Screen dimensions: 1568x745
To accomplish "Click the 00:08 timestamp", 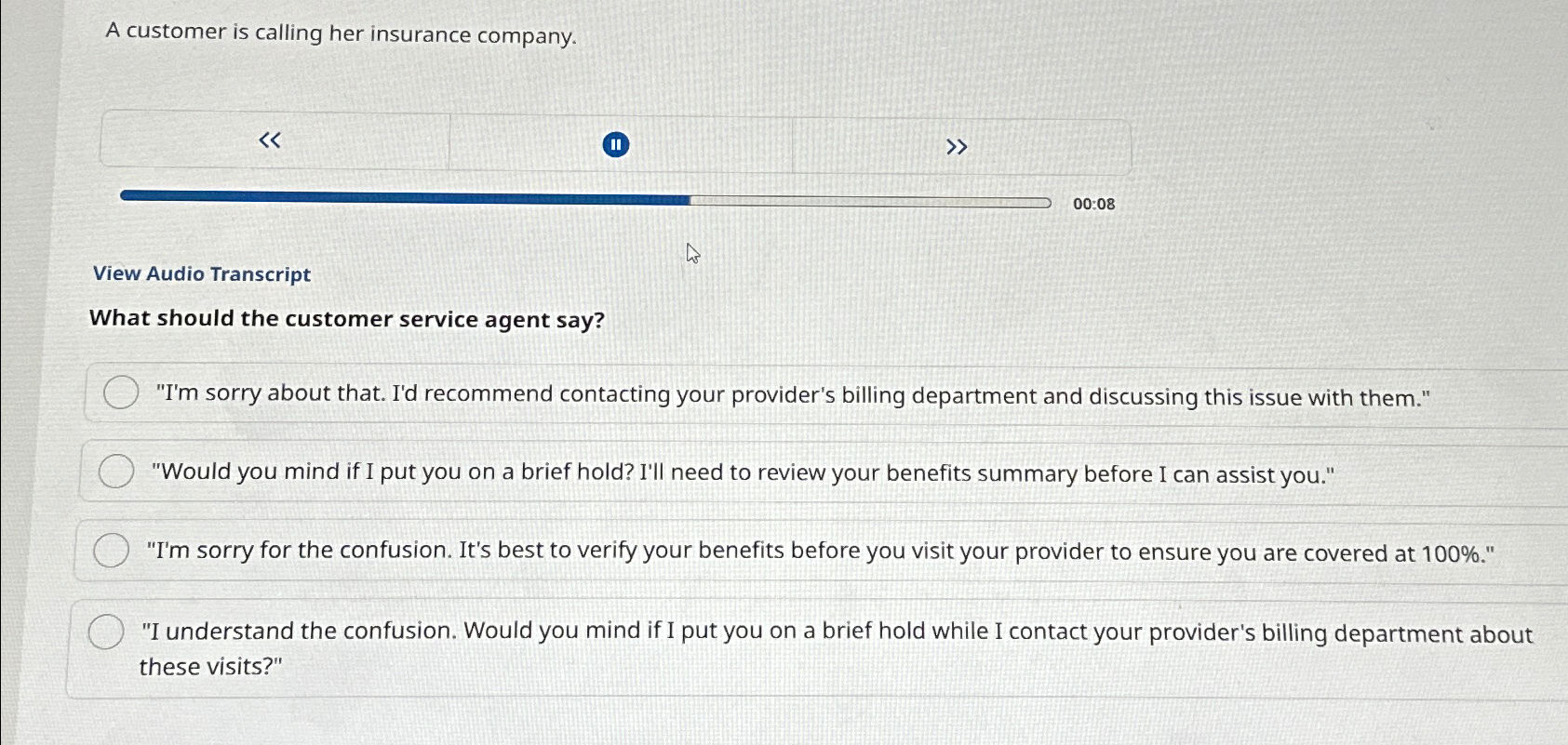I will [1093, 203].
